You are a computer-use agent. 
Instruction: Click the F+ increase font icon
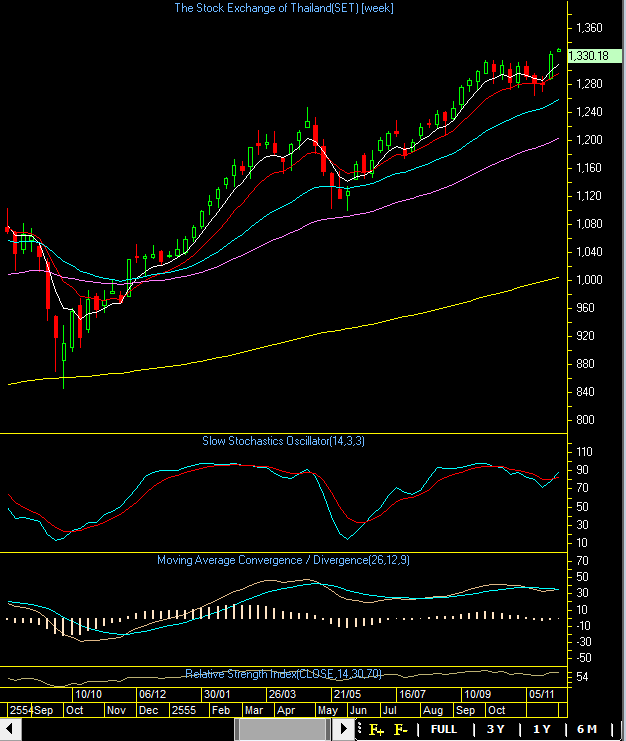[377, 730]
